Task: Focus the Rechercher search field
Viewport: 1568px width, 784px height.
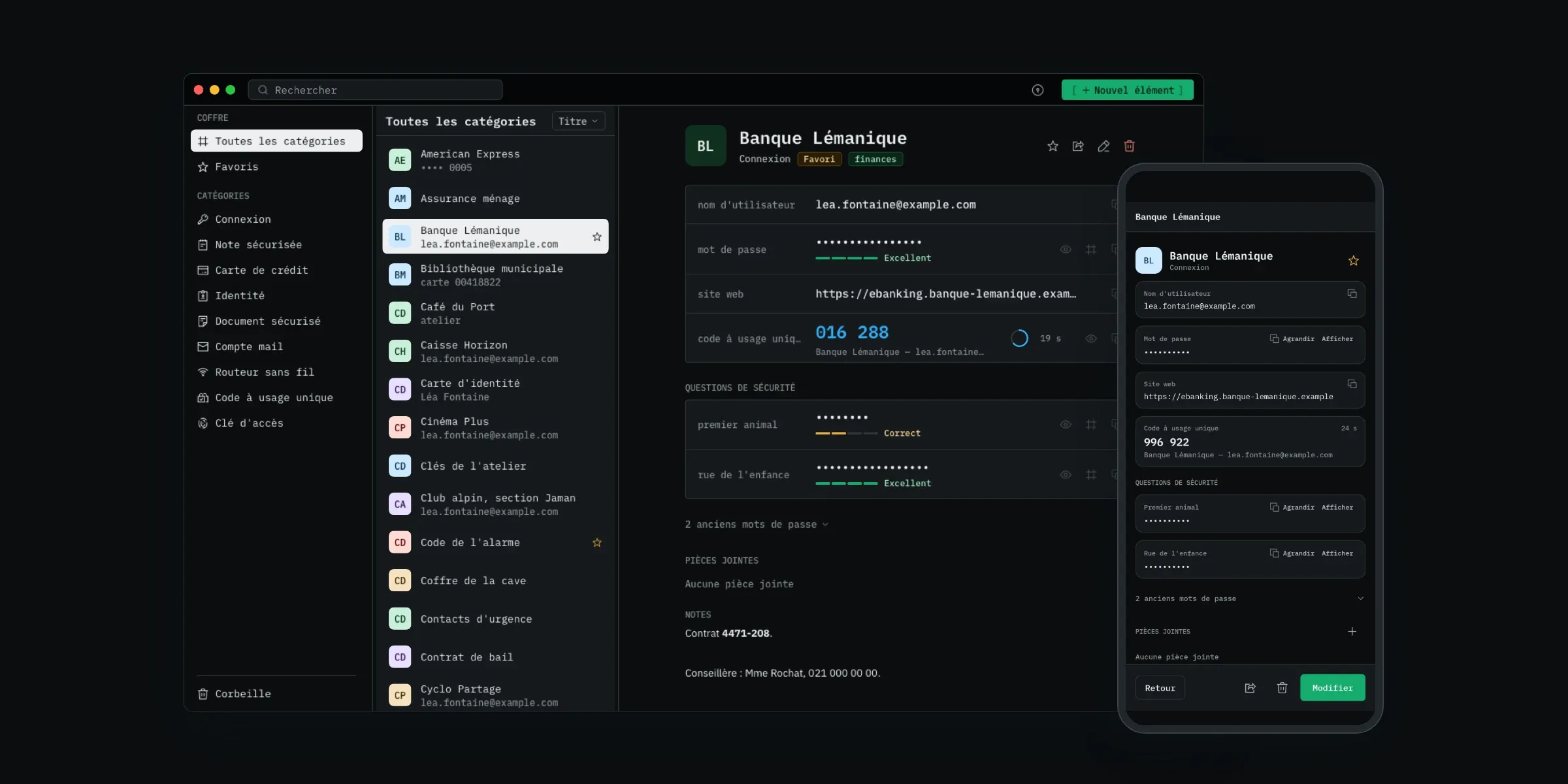Action: pyautogui.click(x=375, y=90)
